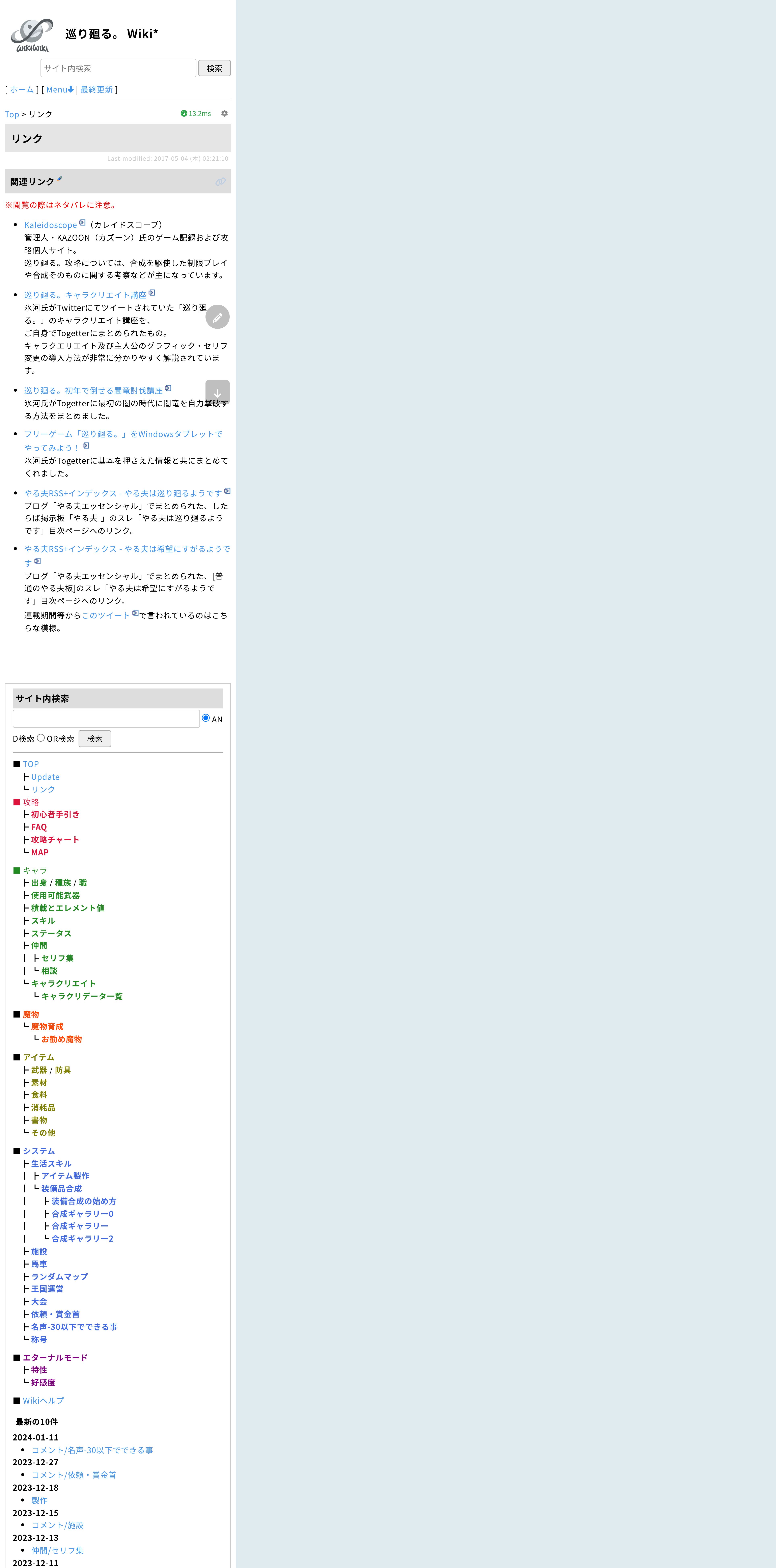Open ランダムマップ in the sidebar
This screenshot has width=776, height=1568.
60,1276
